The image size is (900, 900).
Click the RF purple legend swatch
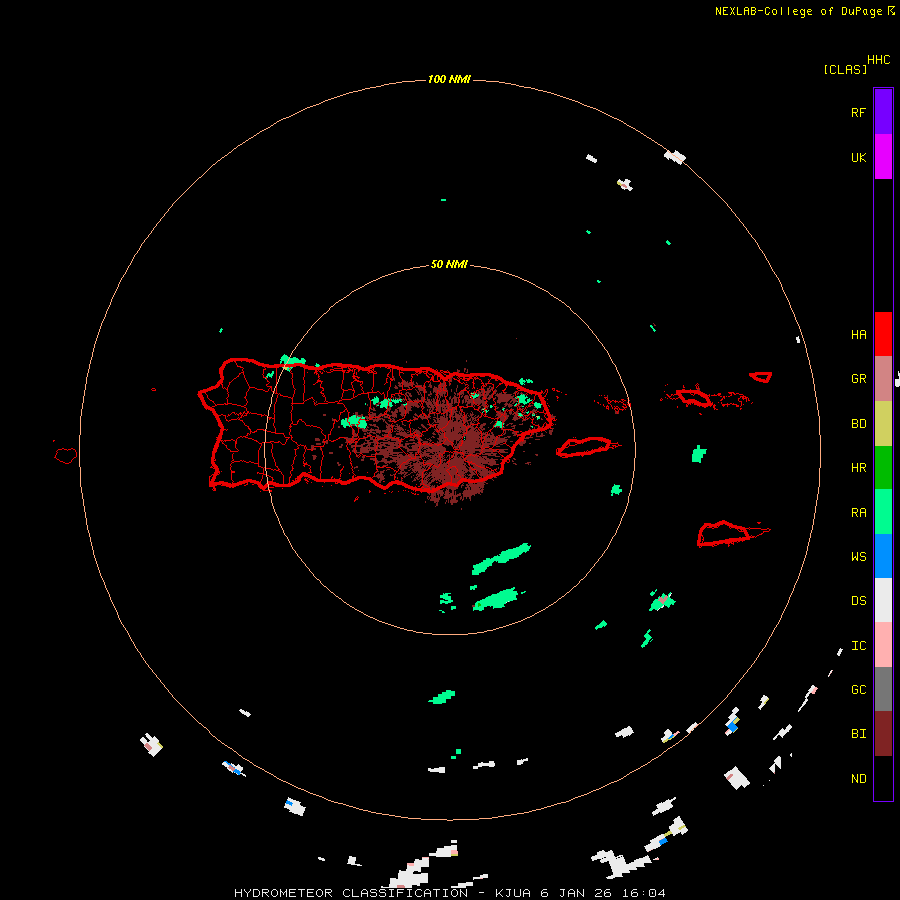pyautogui.click(x=883, y=111)
